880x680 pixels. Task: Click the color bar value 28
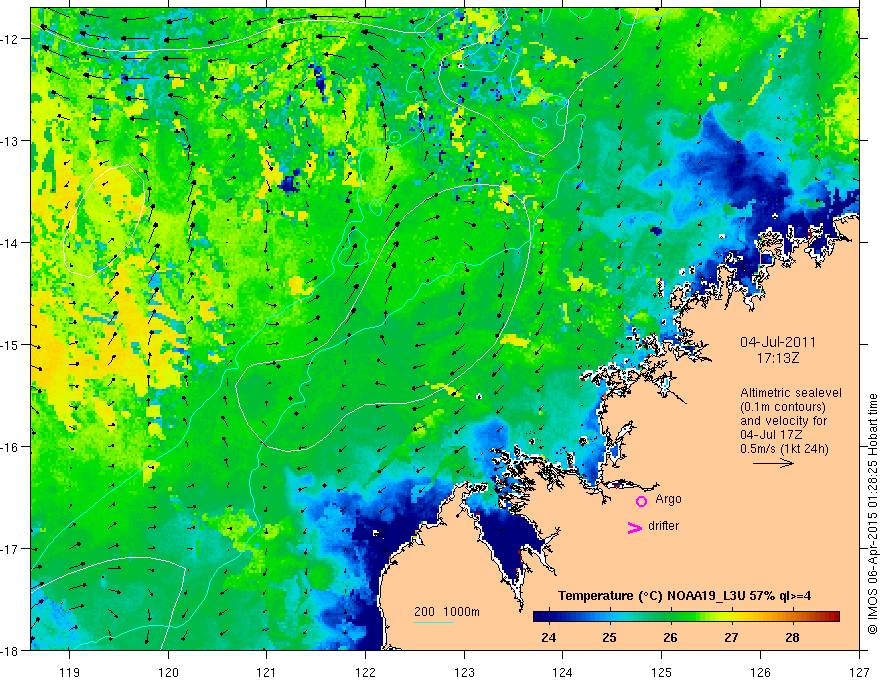[x=792, y=638]
